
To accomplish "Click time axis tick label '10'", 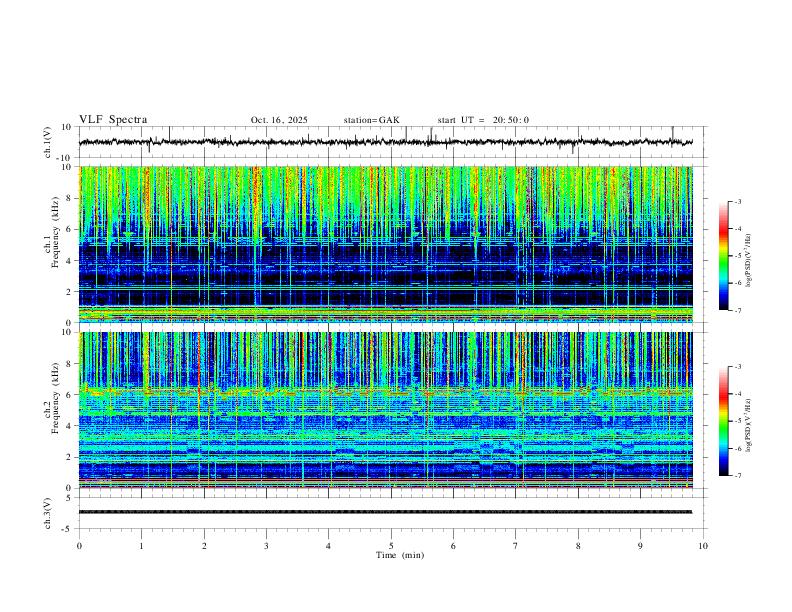I will pos(703,546).
